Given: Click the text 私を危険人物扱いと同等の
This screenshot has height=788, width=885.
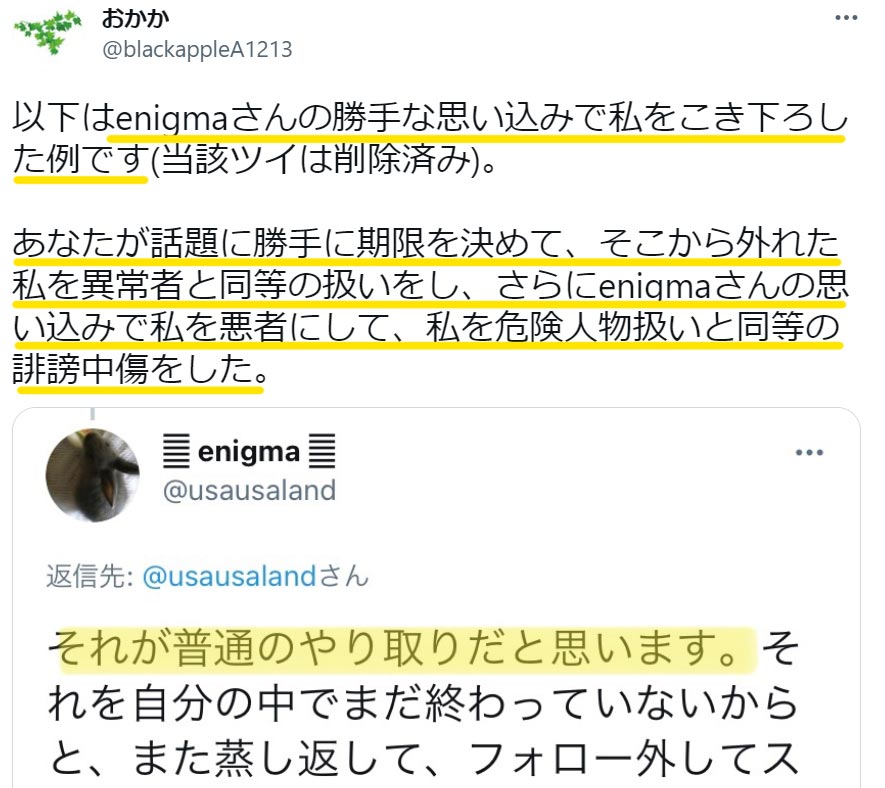Looking at the screenshot, I should pos(633,327).
